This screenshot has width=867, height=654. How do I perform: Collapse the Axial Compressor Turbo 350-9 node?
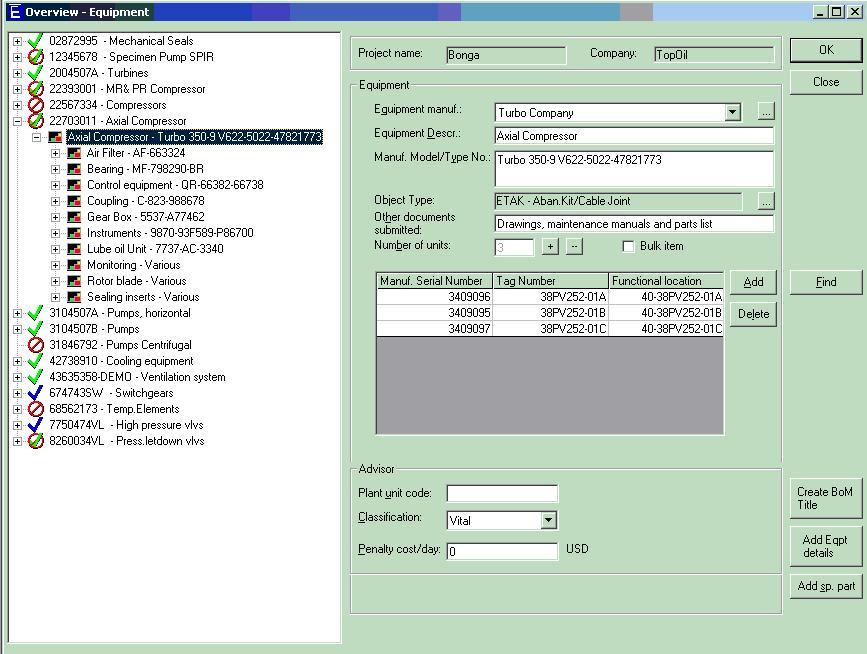[36, 137]
